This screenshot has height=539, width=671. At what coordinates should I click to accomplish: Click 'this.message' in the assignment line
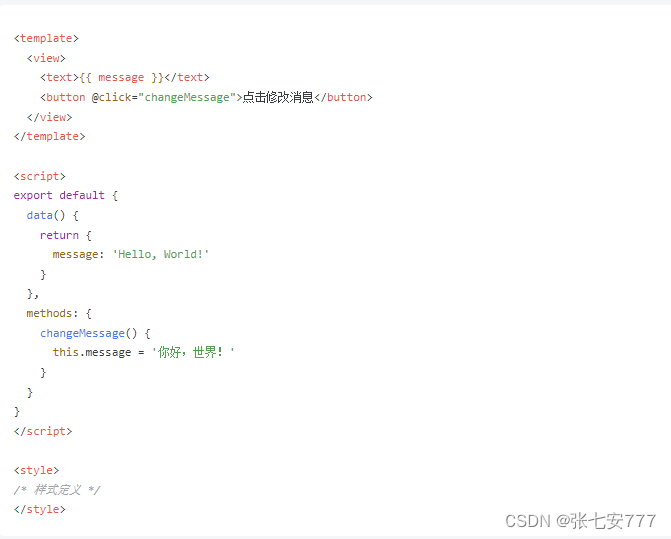coord(92,352)
